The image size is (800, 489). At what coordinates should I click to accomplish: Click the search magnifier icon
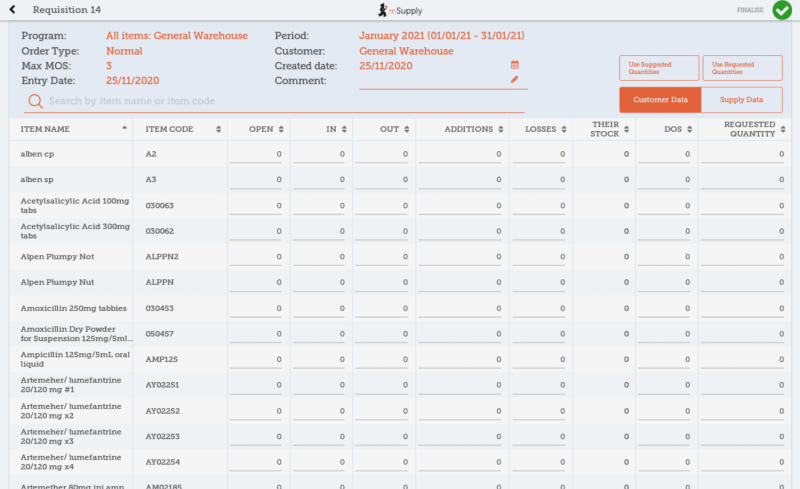(35, 101)
